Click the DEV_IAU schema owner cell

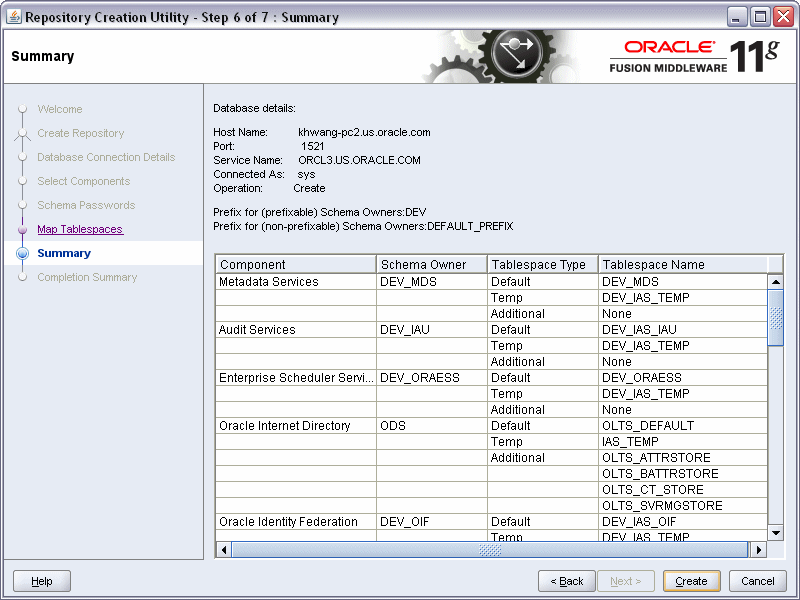pos(432,330)
